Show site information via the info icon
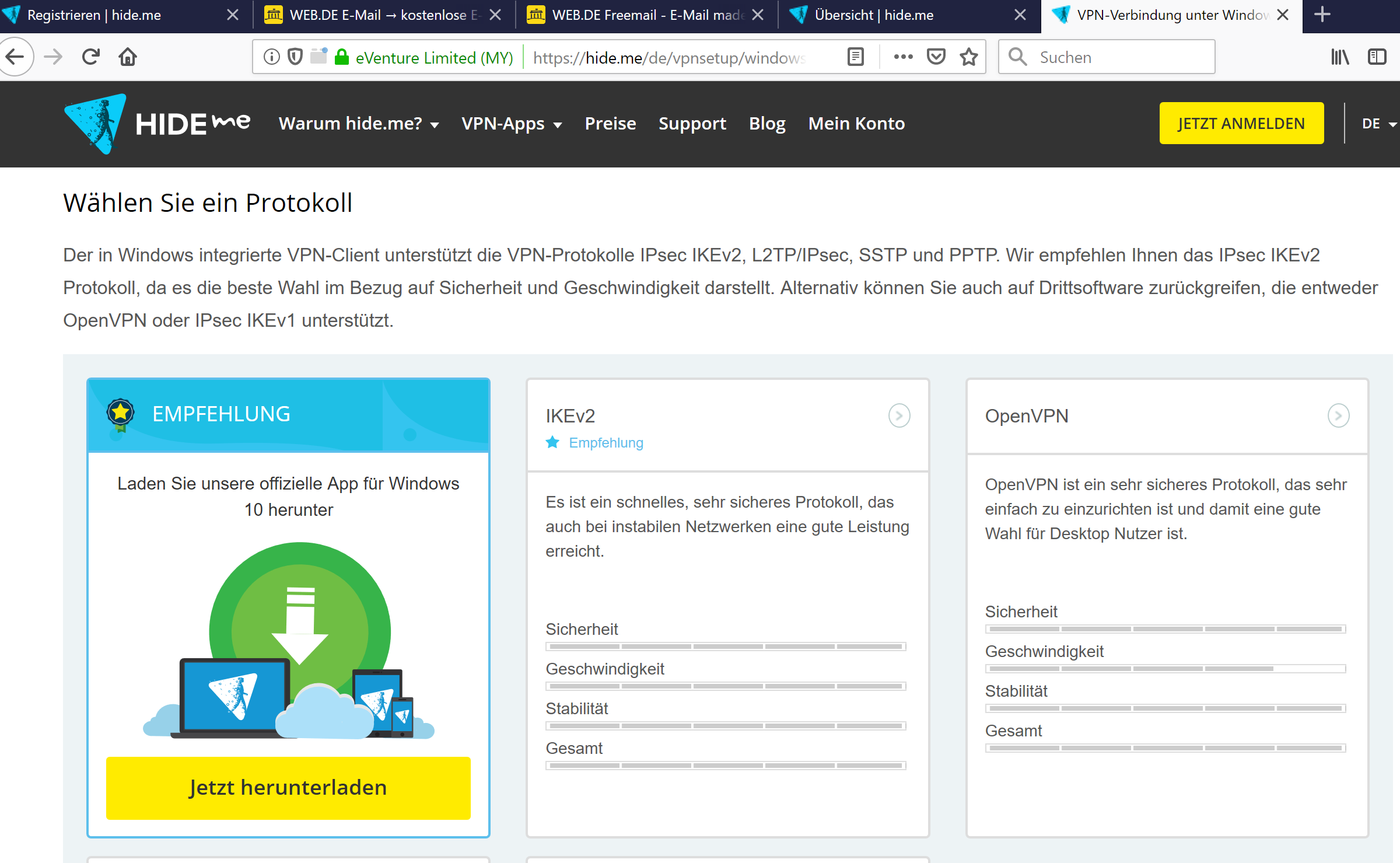 pos(272,57)
